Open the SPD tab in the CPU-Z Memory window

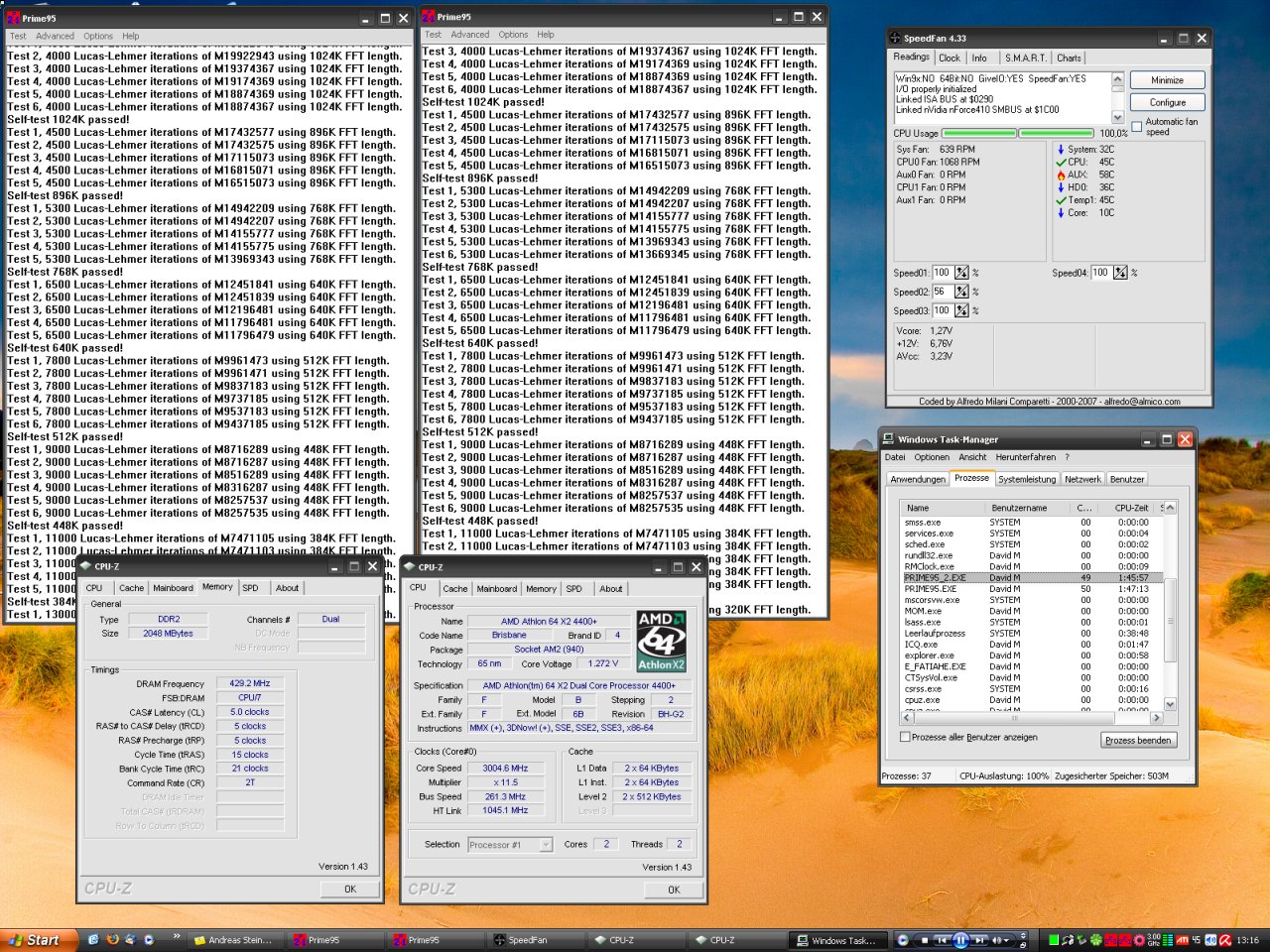point(250,588)
